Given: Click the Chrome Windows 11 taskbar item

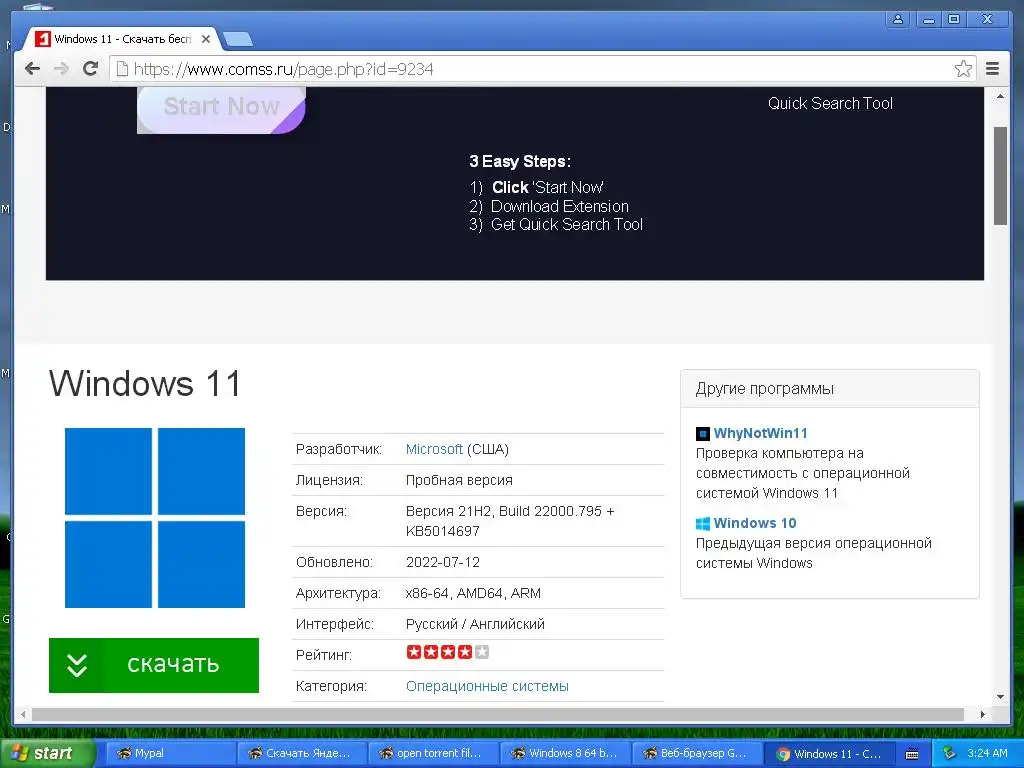Looking at the screenshot, I should pyautogui.click(x=829, y=753).
